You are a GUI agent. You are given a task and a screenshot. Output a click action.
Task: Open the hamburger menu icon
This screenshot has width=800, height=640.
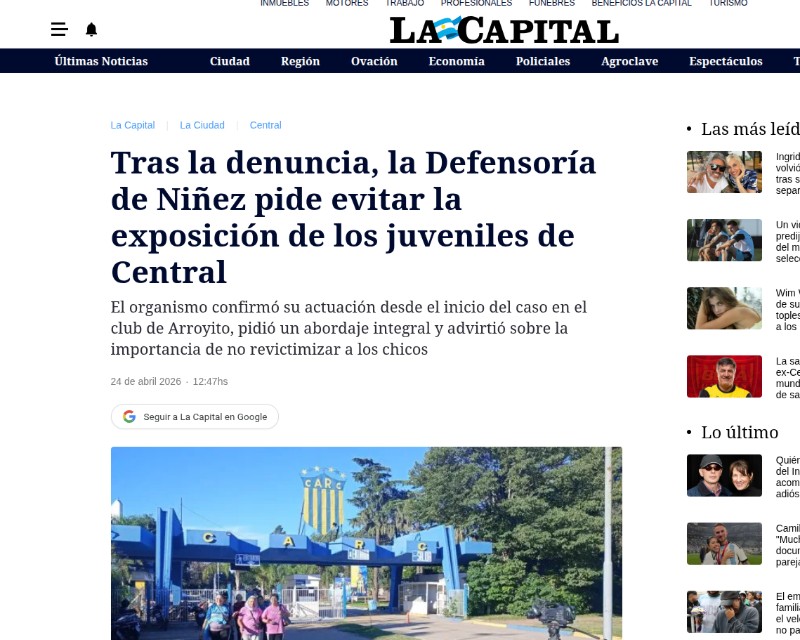(59, 29)
